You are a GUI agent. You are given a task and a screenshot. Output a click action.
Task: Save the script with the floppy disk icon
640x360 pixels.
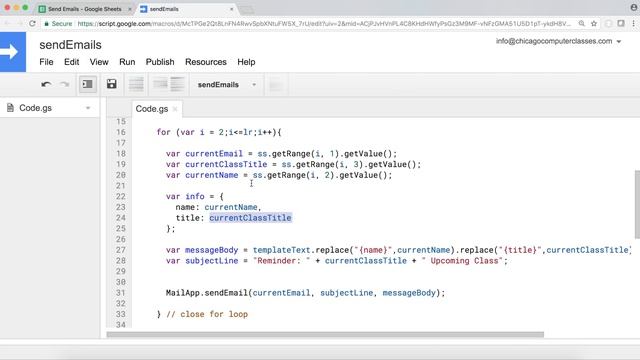click(111, 84)
